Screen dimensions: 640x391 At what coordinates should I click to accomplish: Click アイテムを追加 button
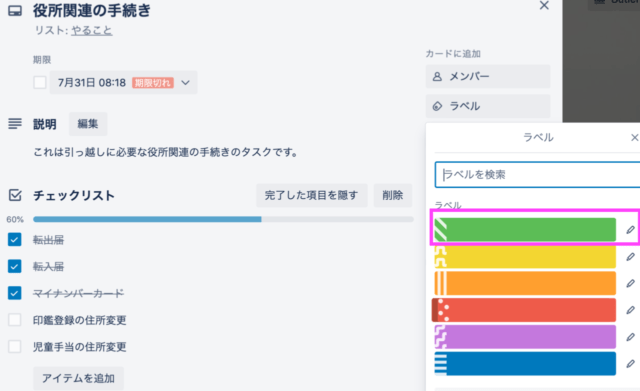pyautogui.click(x=78, y=378)
